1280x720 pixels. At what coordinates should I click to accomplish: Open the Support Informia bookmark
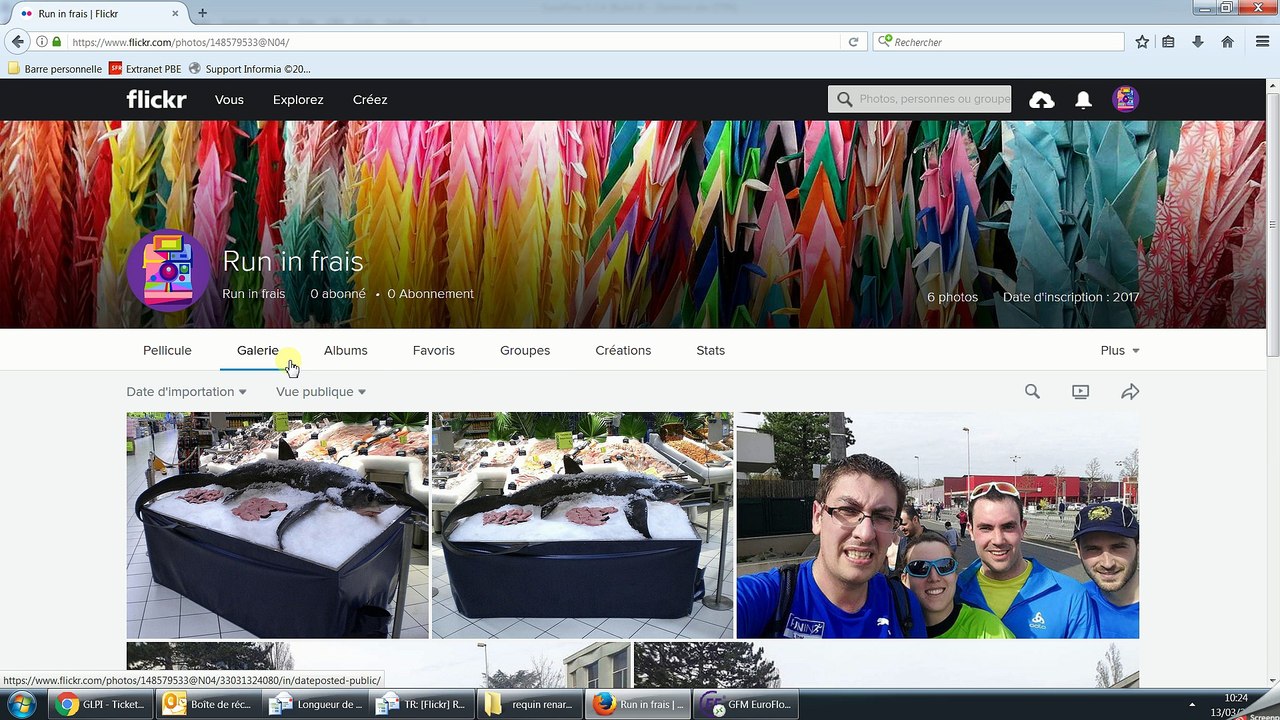[x=250, y=69]
